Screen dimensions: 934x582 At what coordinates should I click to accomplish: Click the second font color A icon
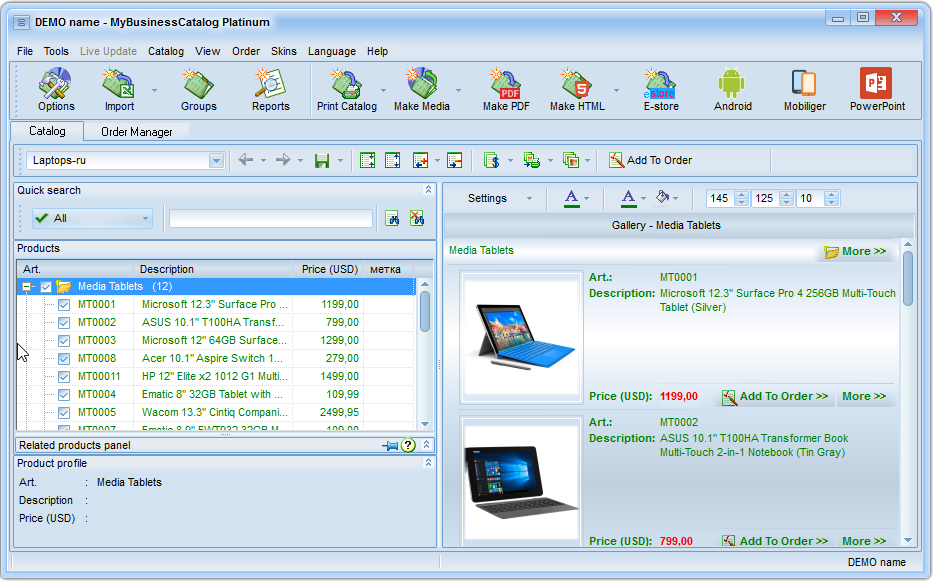pos(628,198)
